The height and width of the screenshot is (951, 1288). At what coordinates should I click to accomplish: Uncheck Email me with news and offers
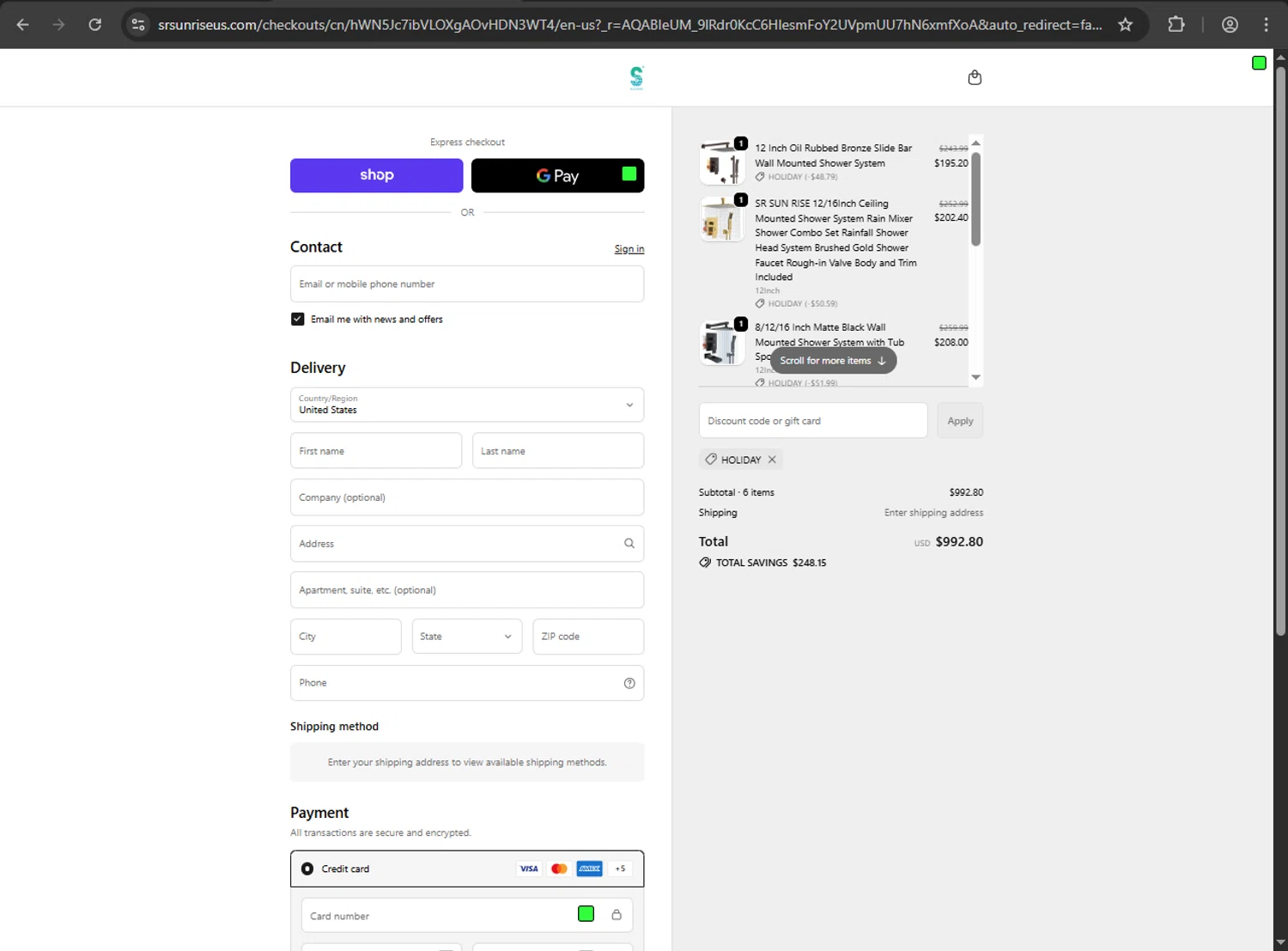click(298, 319)
